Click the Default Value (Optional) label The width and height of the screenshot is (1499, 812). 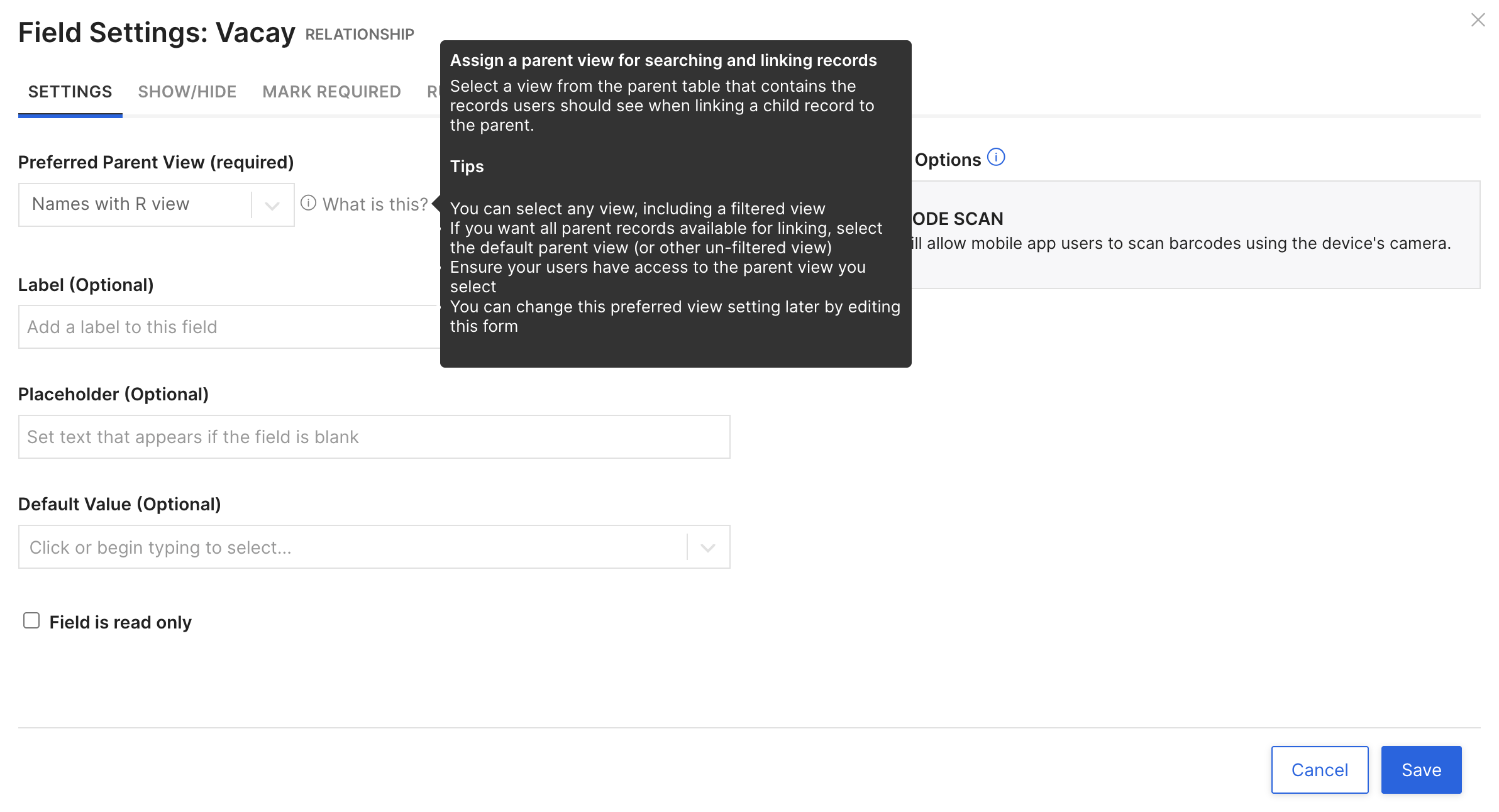119,504
